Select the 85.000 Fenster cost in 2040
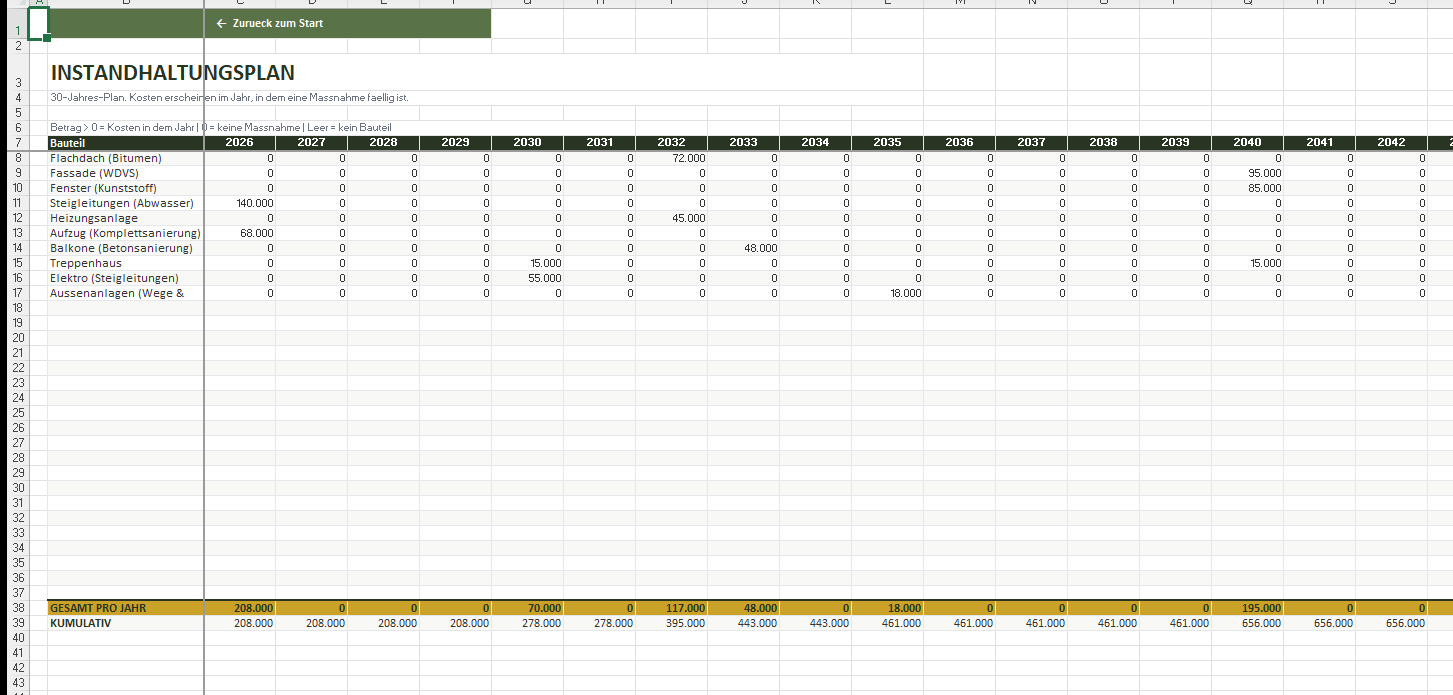This screenshot has width=1453, height=695. click(1247, 188)
